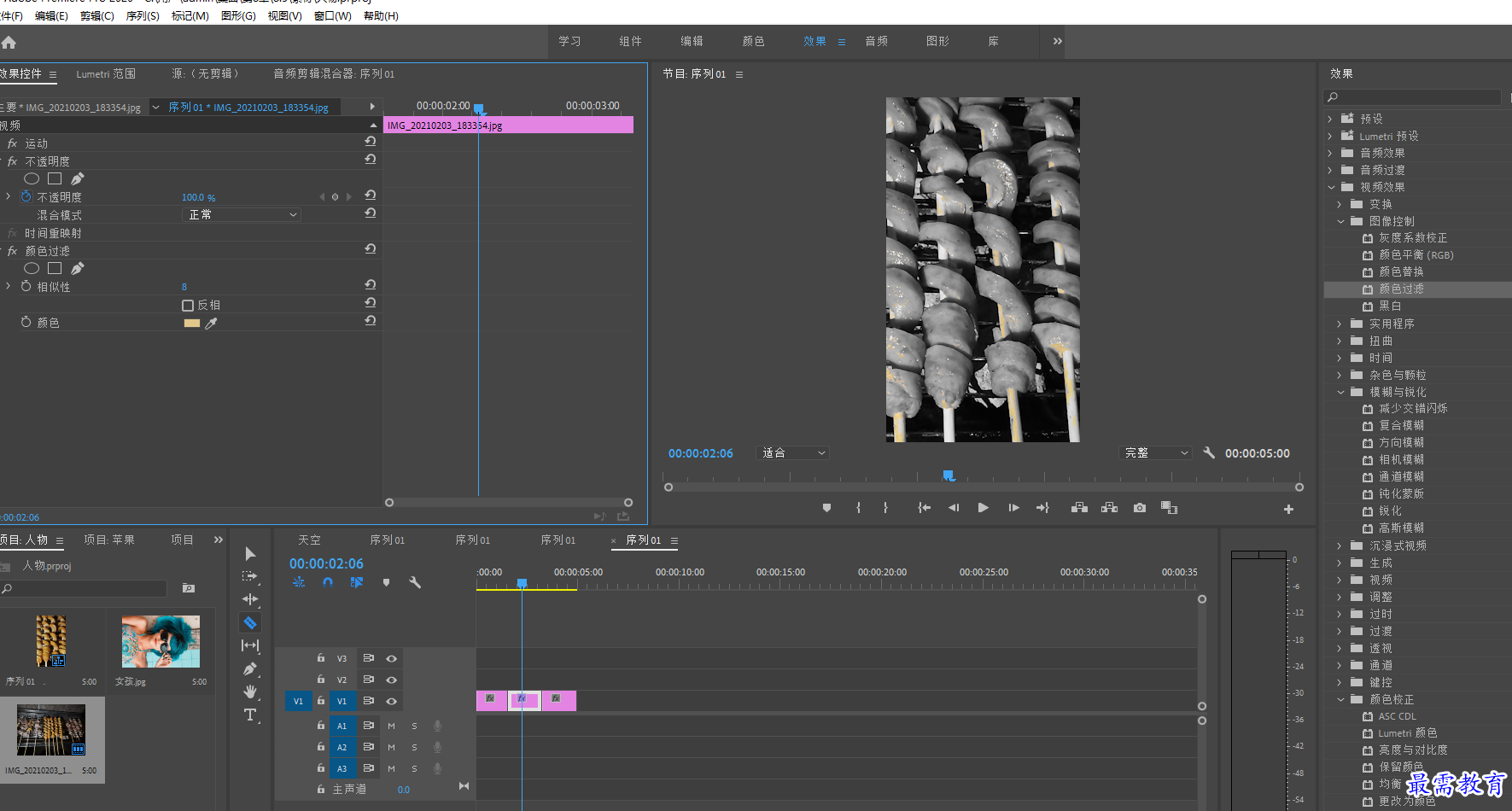1512x811 pixels.
Task: Open the 完整 playback resolution dropdown
Action: pos(1155,453)
